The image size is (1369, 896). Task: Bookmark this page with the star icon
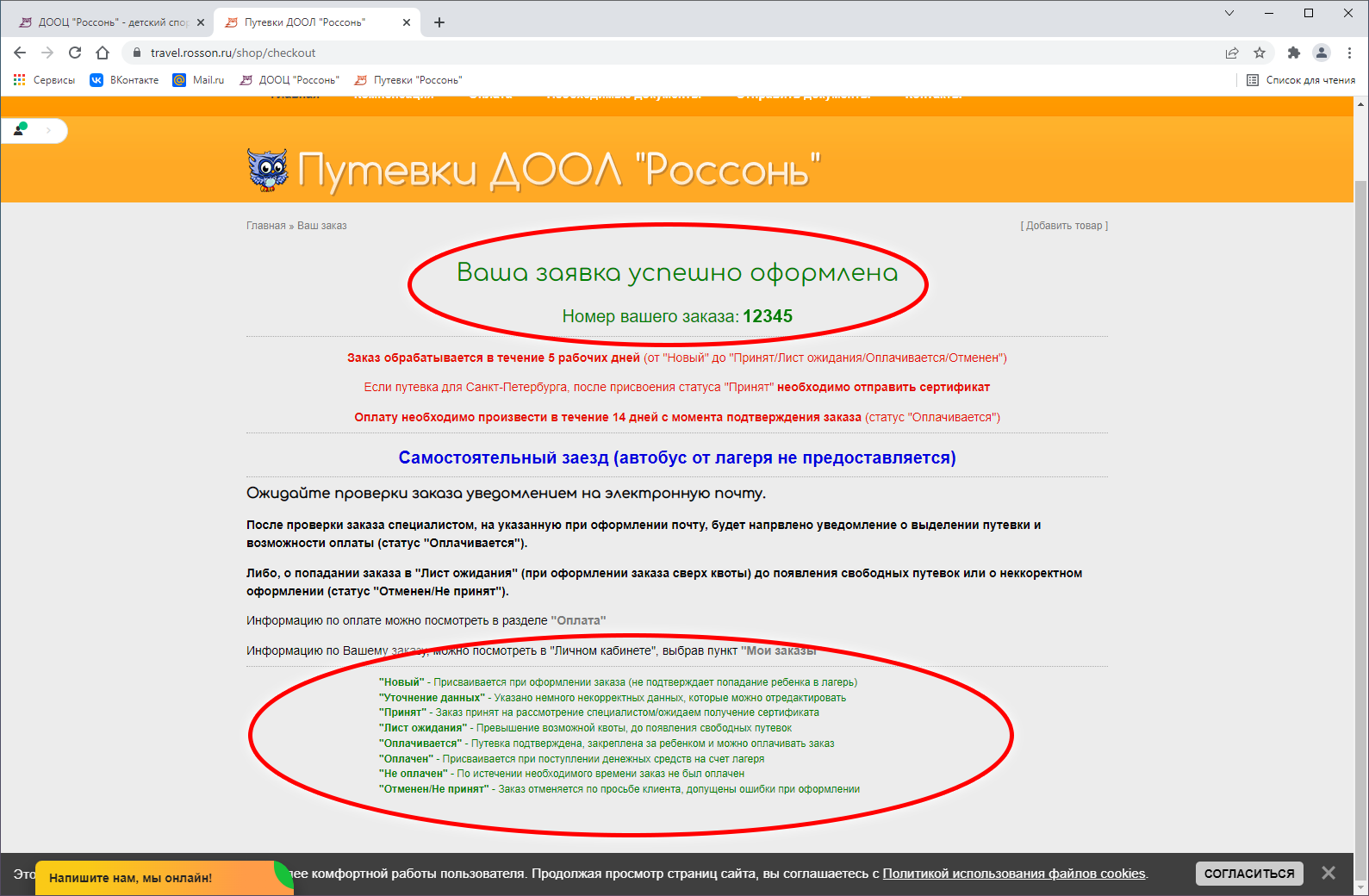pyautogui.click(x=1260, y=53)
